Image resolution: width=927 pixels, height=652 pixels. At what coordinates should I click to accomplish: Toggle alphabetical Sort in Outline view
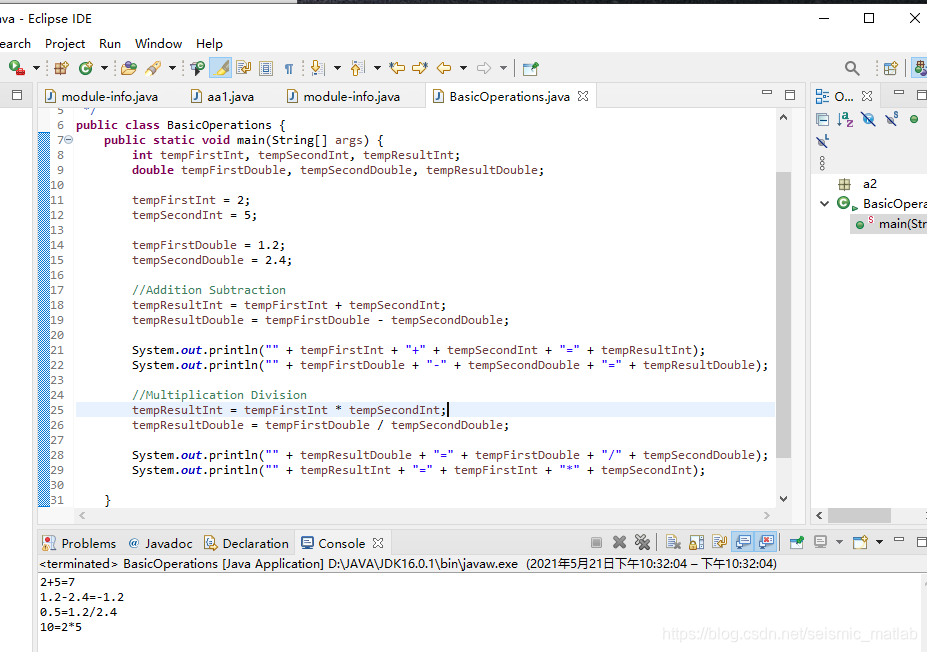(845, 119)
